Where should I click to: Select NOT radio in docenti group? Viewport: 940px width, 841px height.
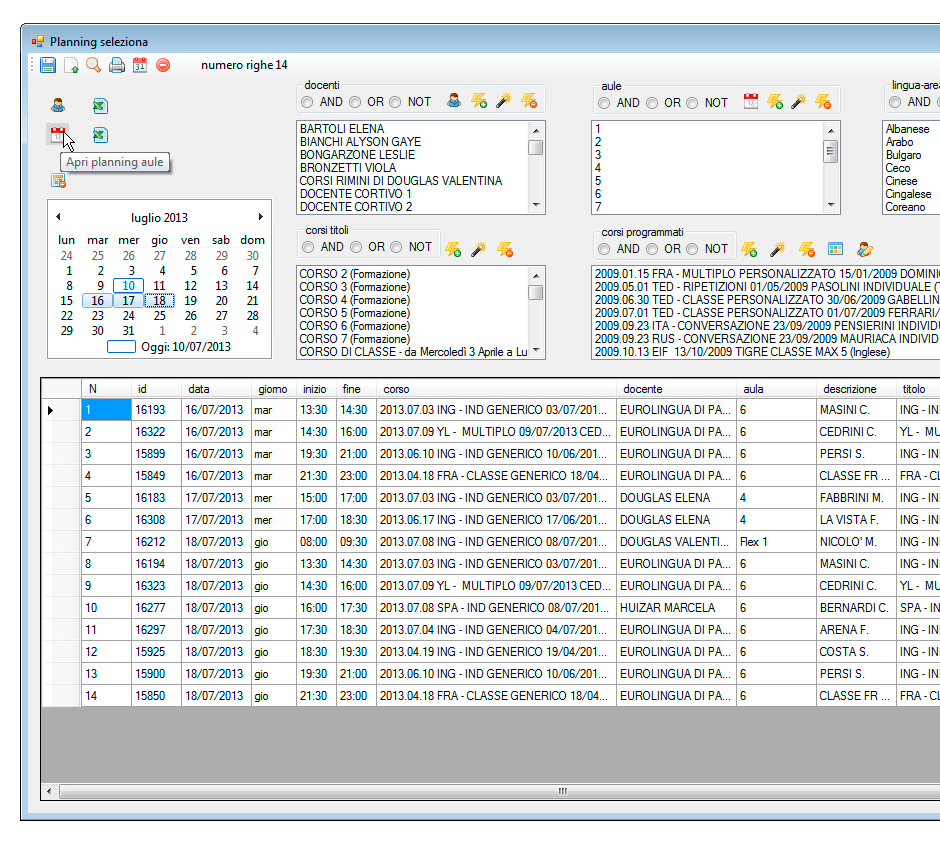(x=395, y=102)
